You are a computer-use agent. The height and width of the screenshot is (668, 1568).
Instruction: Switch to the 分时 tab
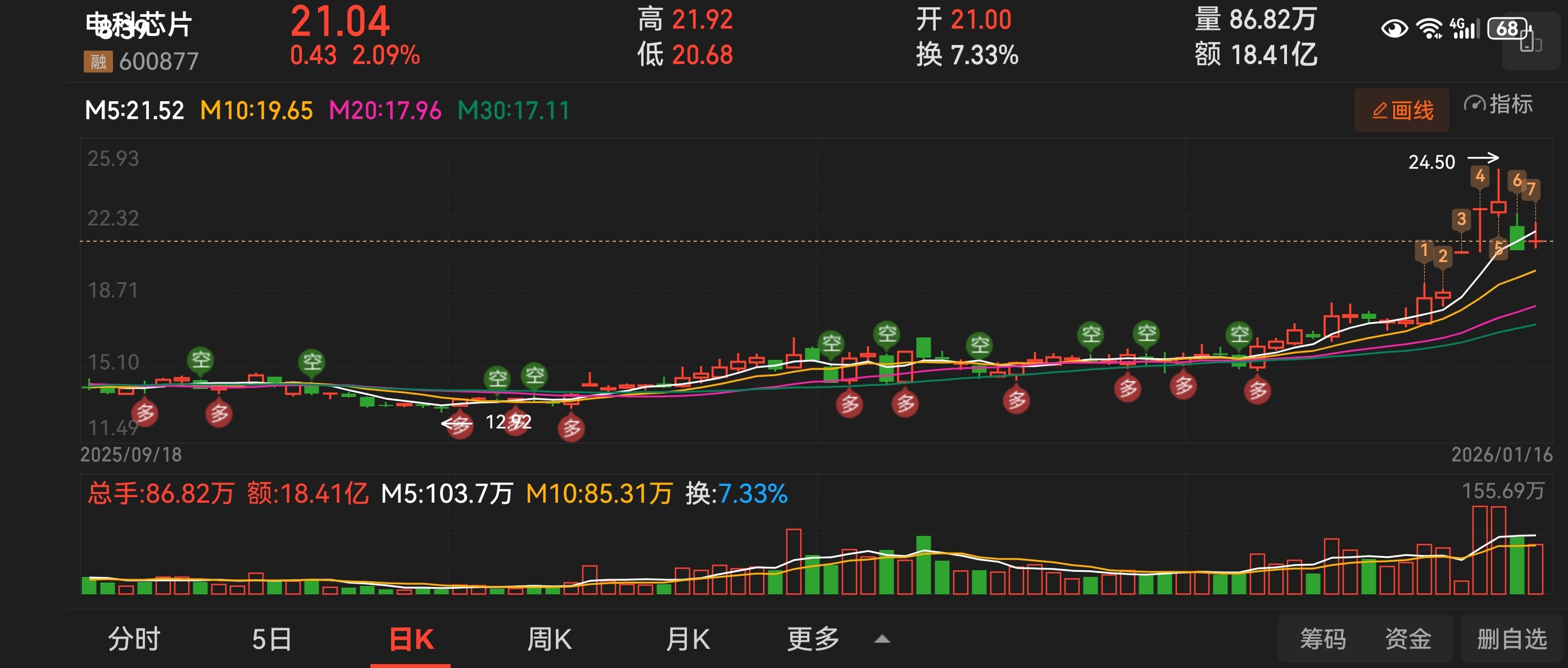click(x=134, y=639)
